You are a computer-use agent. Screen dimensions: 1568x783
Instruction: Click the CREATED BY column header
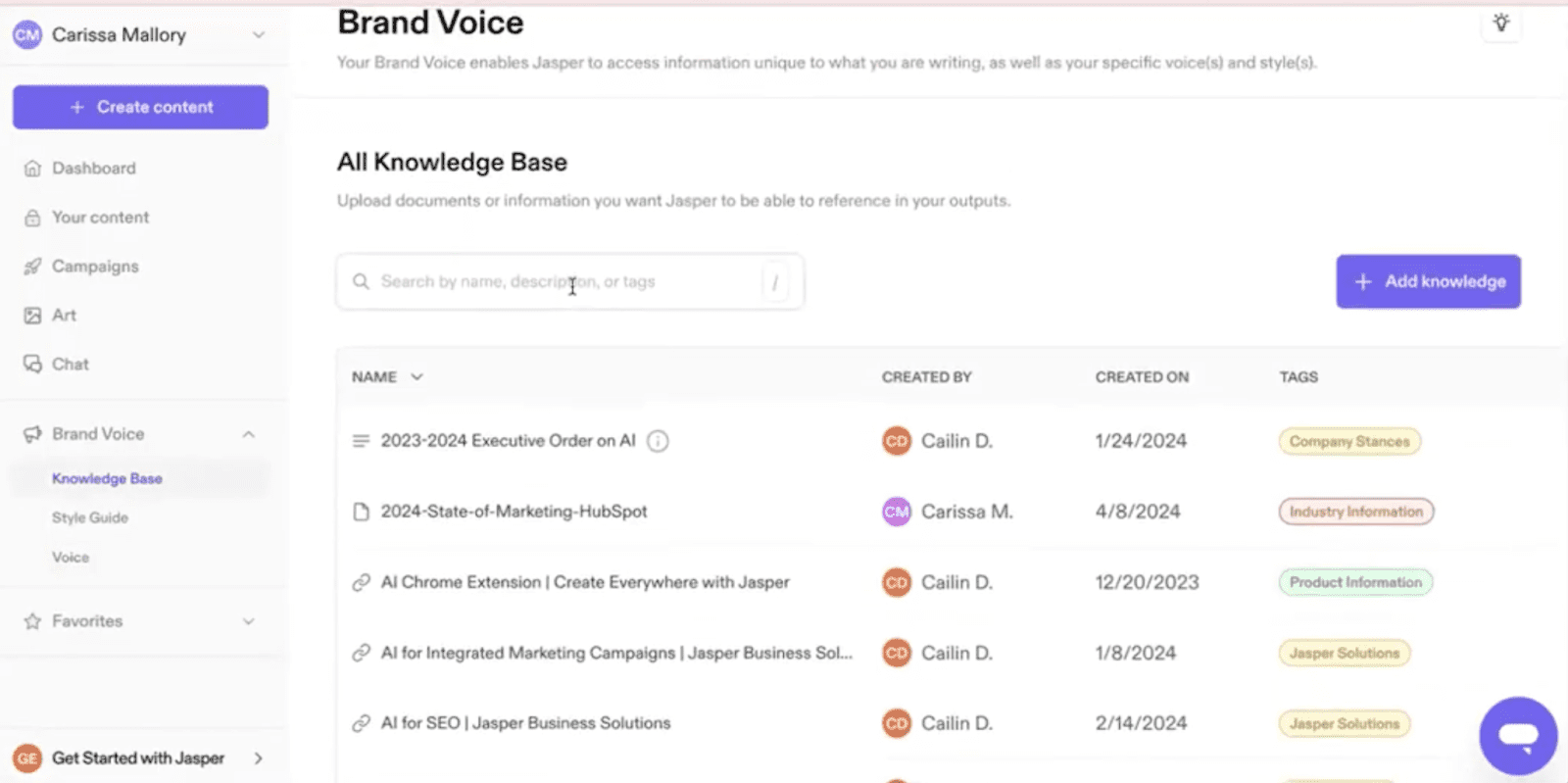coord(927,376)
